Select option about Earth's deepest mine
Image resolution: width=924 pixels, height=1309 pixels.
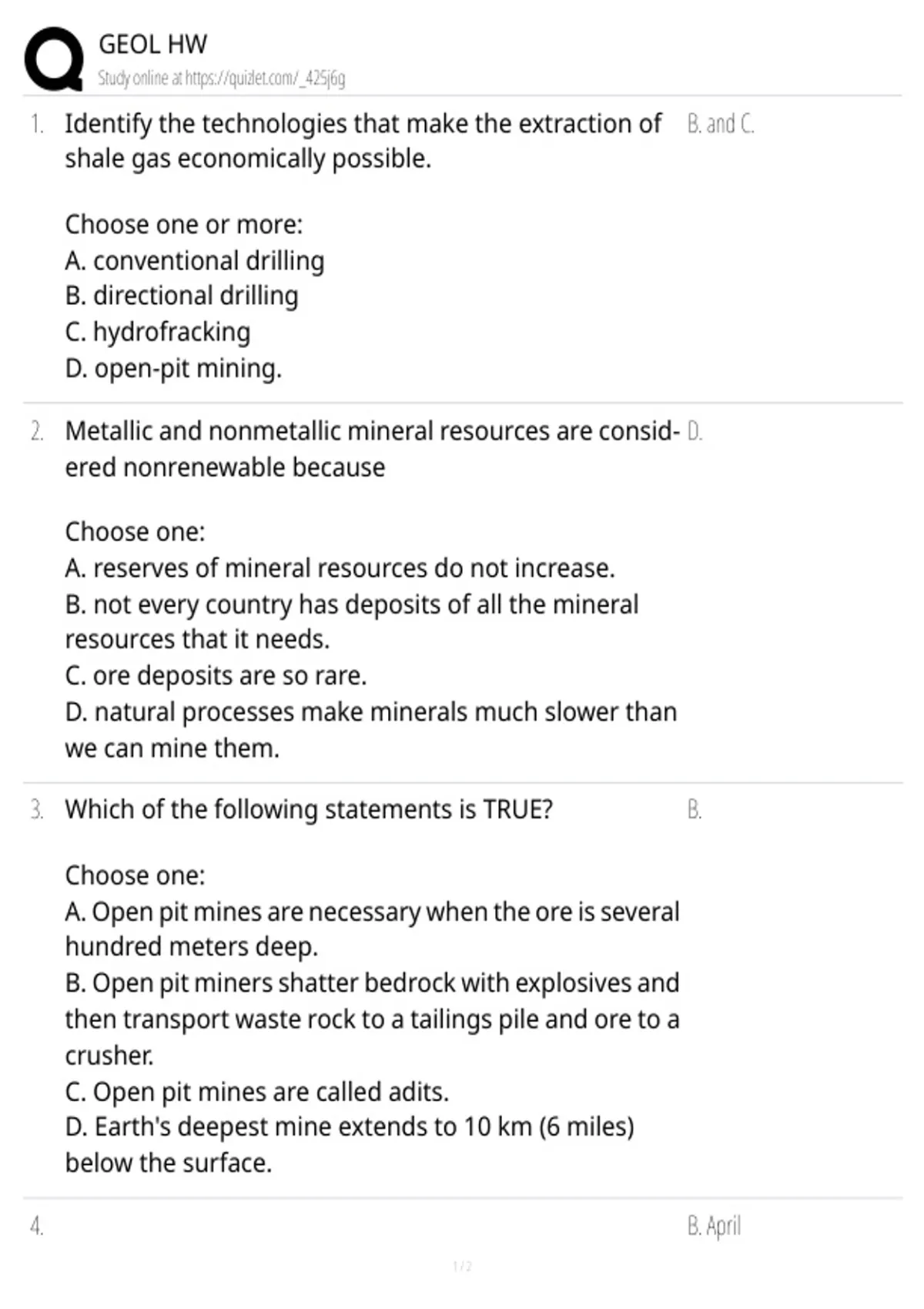[x=350, y=1144]
